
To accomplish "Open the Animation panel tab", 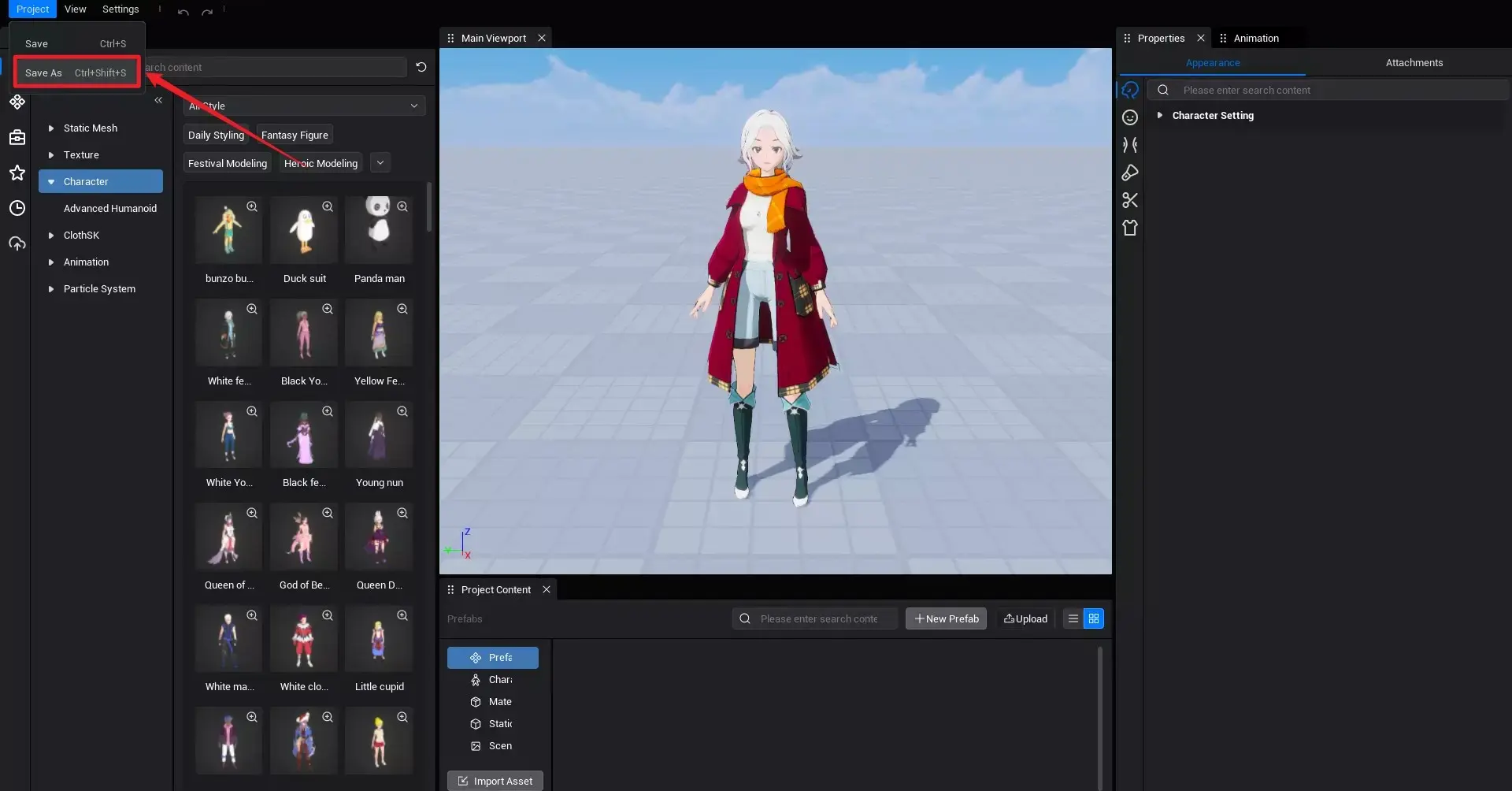I will [x=1256, y=38].
